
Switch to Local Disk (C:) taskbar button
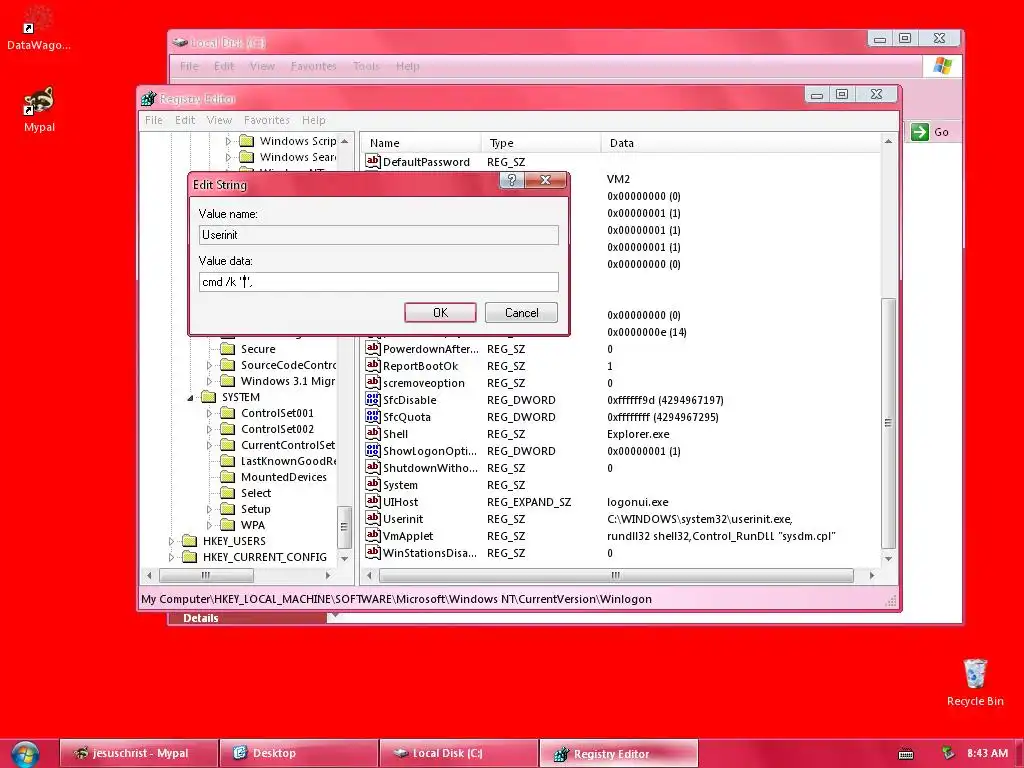point(459,754)
